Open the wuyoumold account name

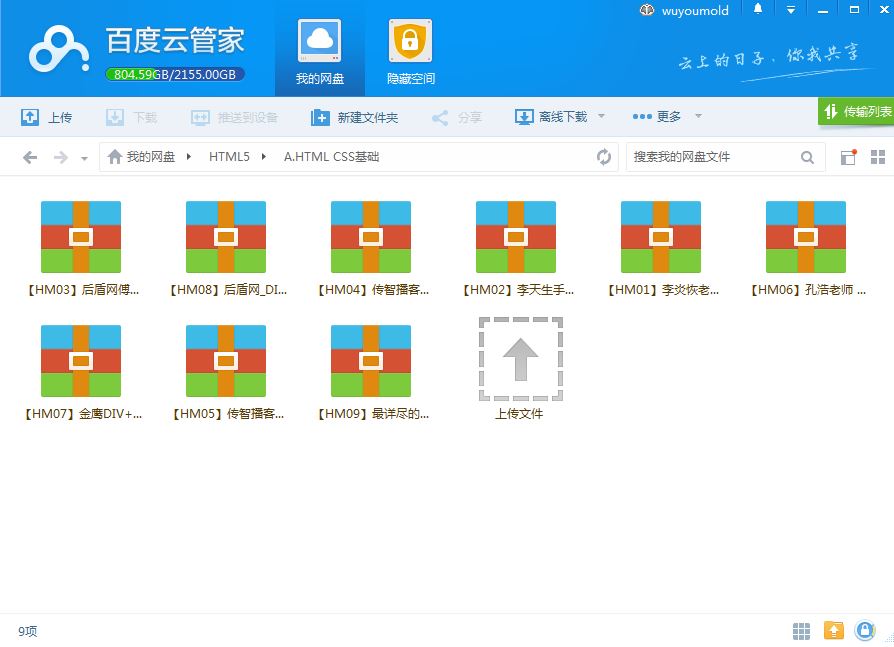coord(694,10)
